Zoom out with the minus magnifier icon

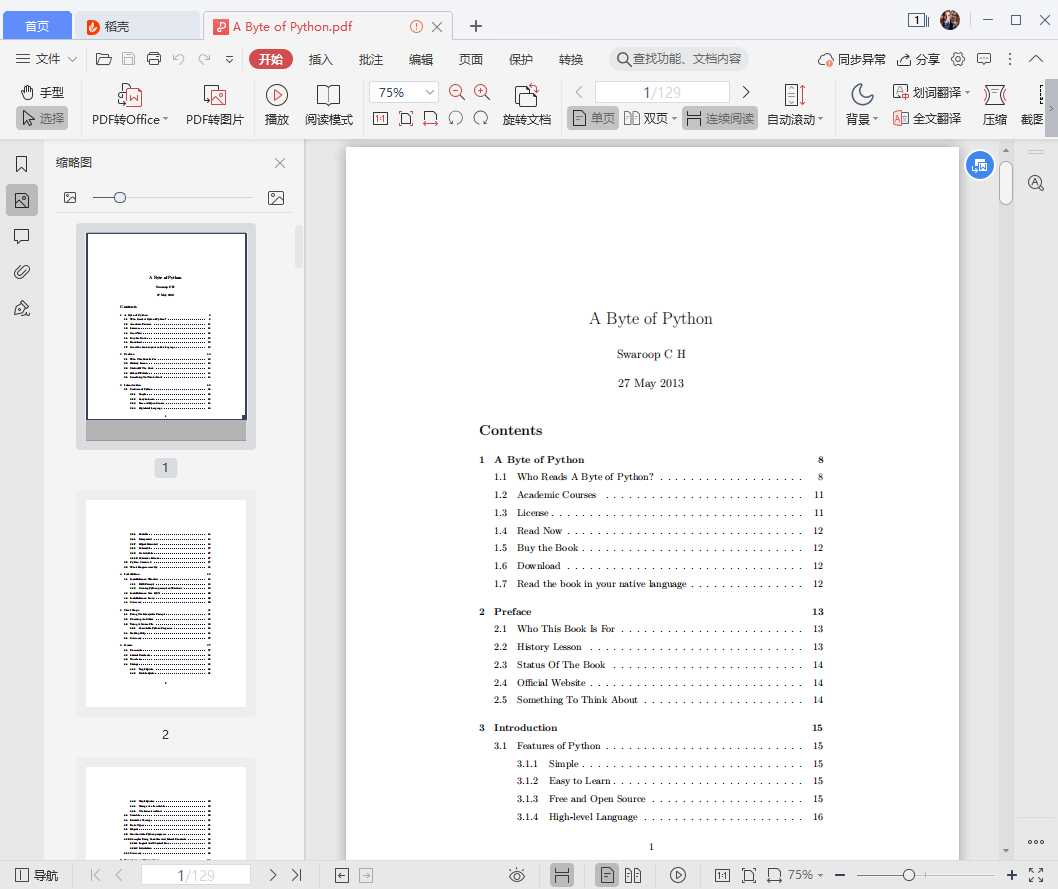coord(457,92)
